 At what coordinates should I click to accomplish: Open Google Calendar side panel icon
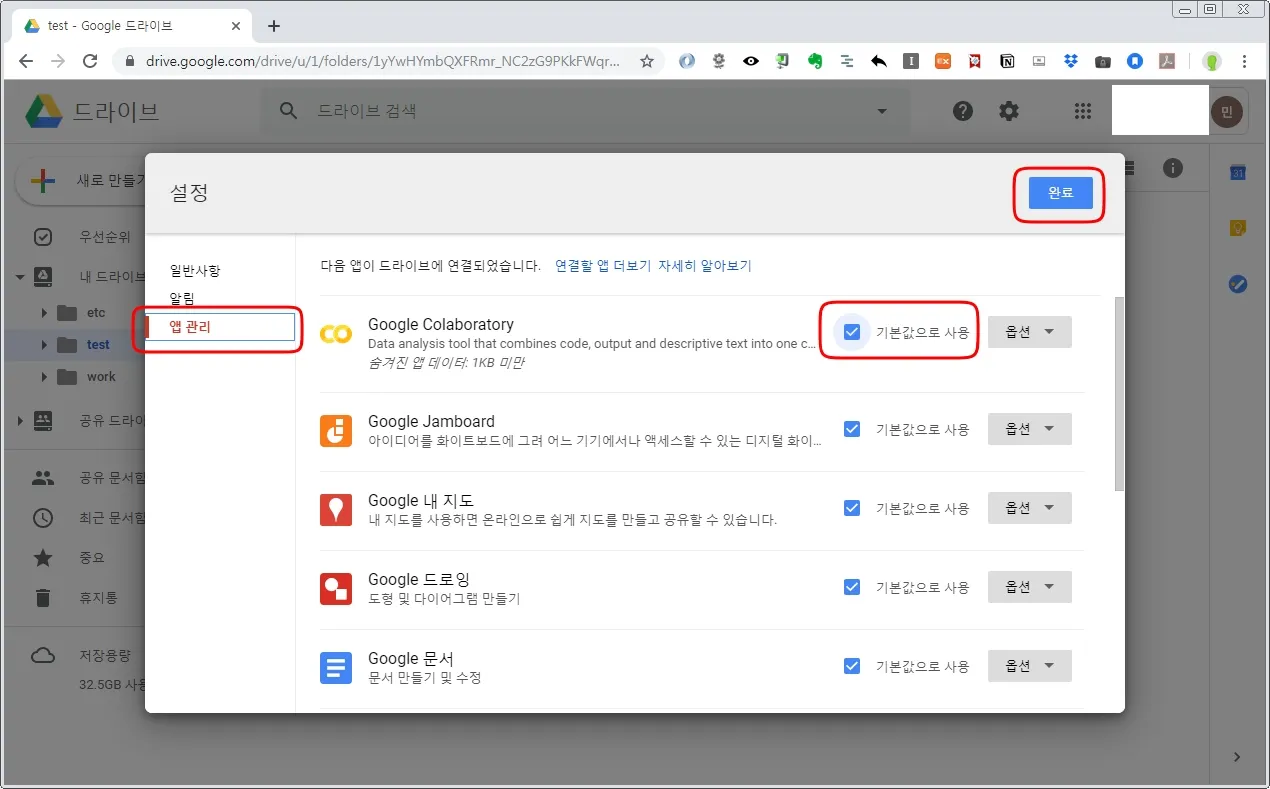point(1238,173)
